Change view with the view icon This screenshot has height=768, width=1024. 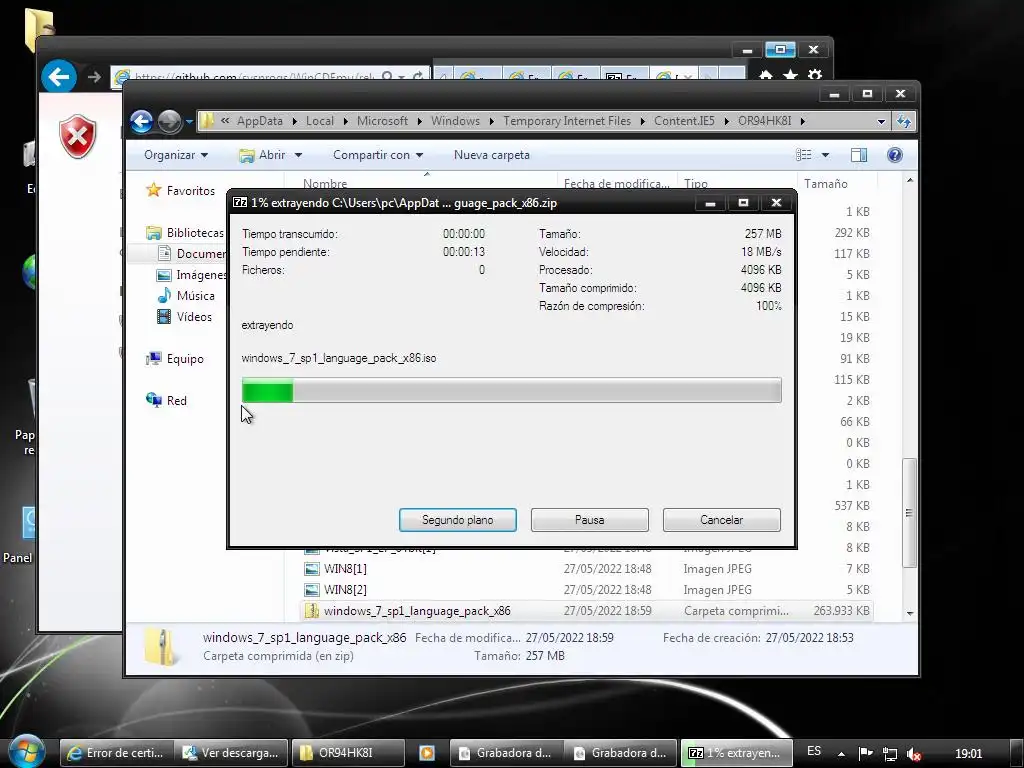click(803, 155)
